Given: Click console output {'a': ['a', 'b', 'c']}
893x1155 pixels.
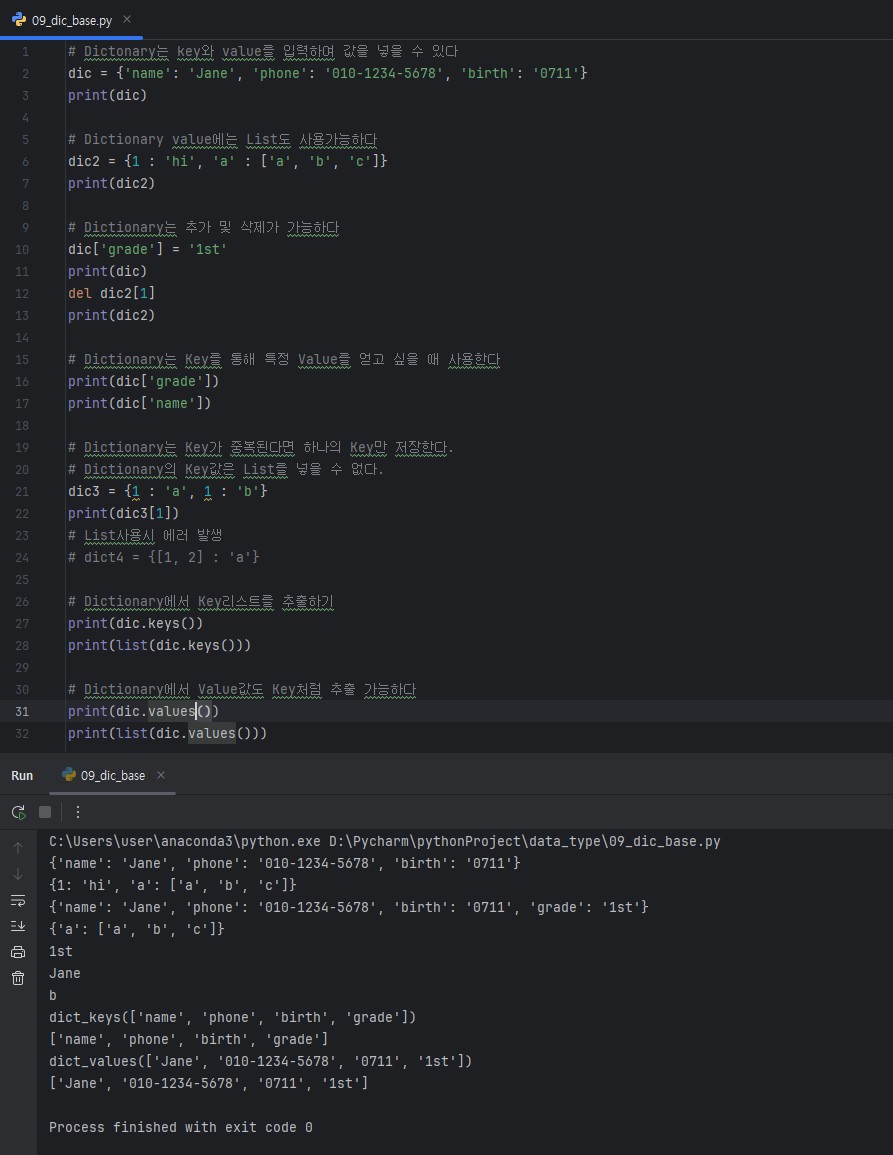Looking at the screenshot, I should [x=136, y=930].
